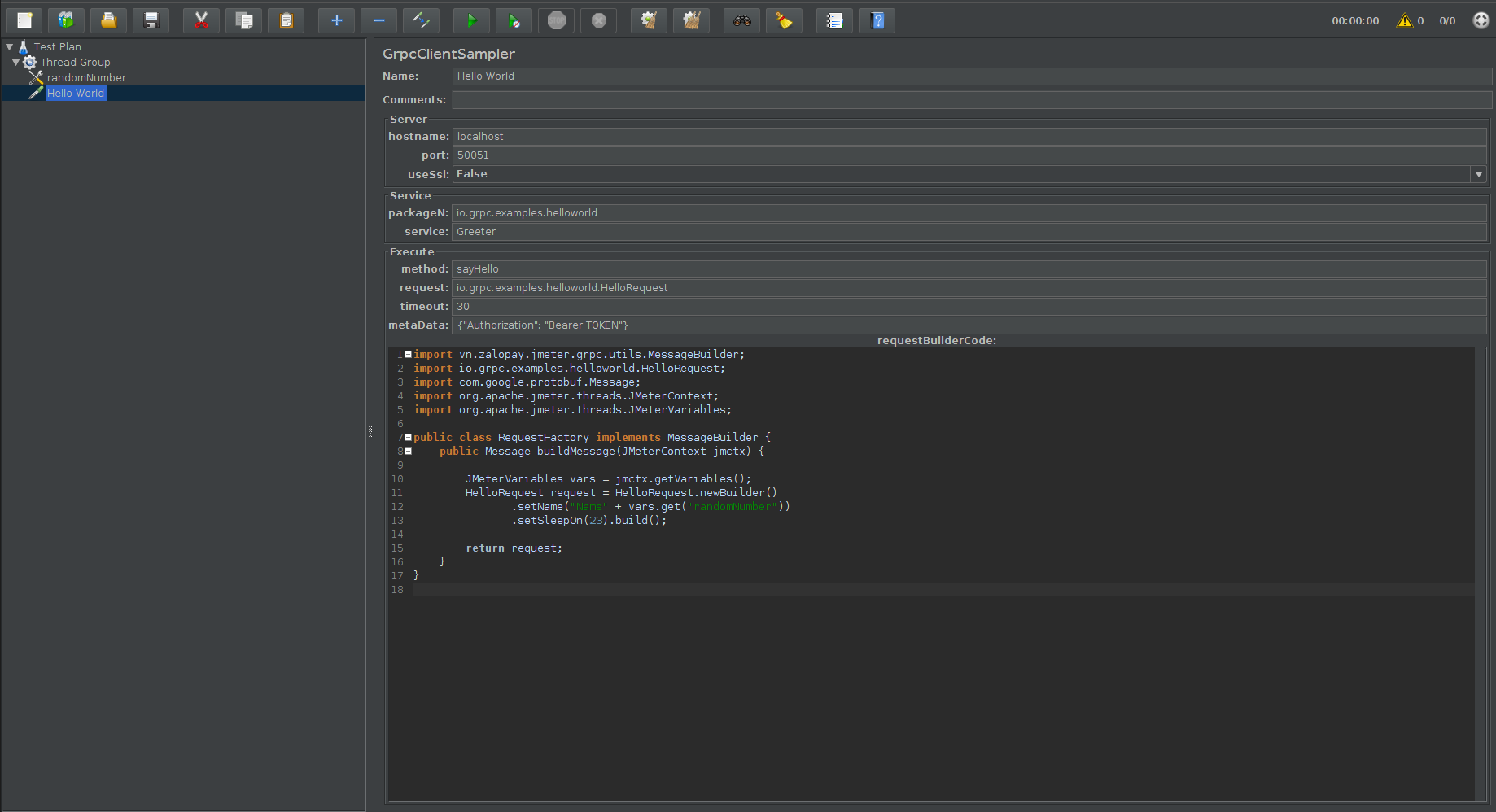Collapse fold marker on code line 7

(x=408, y=438)
